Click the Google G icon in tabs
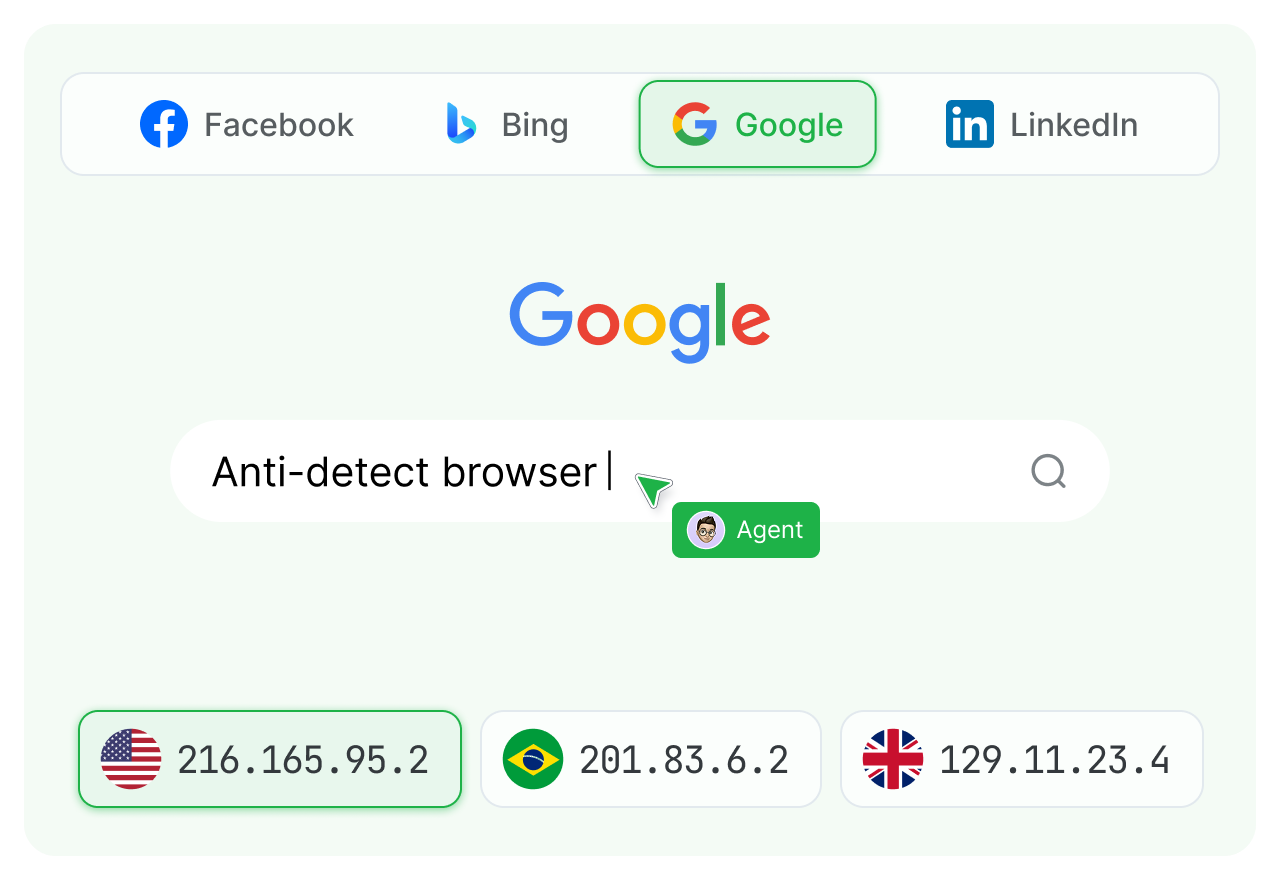Image resolution: width=1280 pixels, height=880 pixels. [x=695, y=125]
